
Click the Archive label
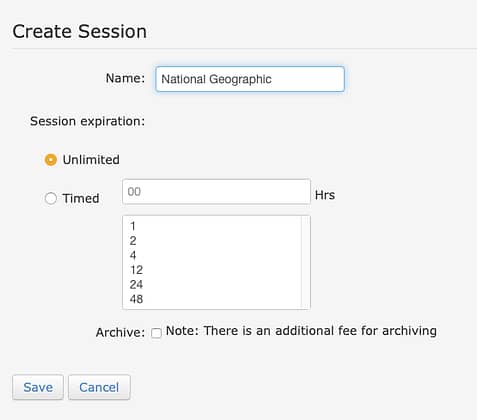tap(120, 332)
